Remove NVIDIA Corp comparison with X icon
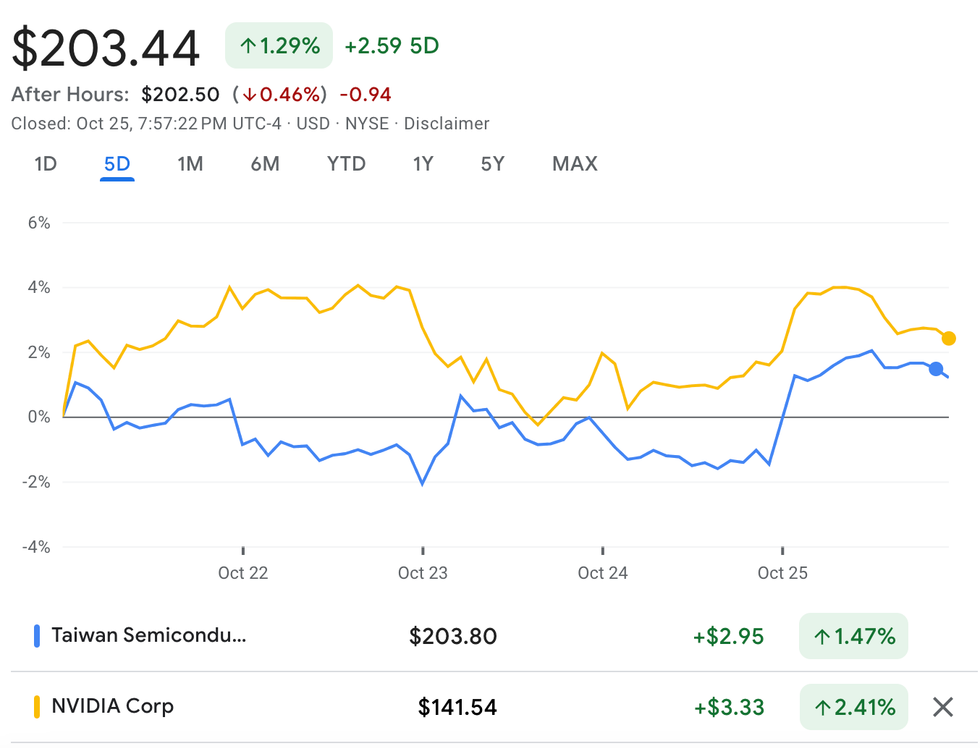980x748 pixels. pyautogui.click(x=942, y=708)
